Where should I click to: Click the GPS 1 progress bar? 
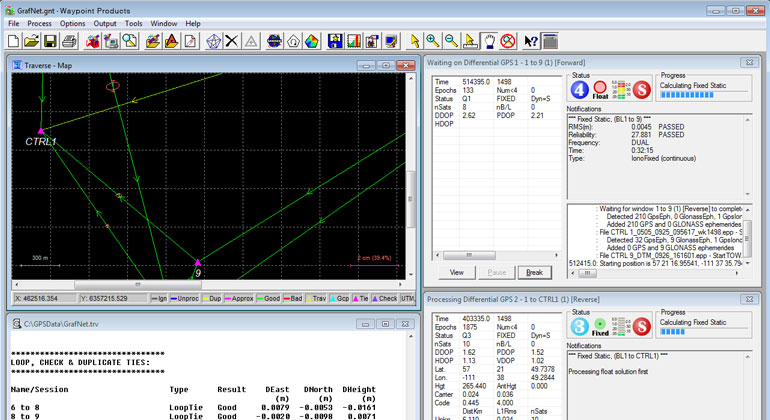coord(703,95)
